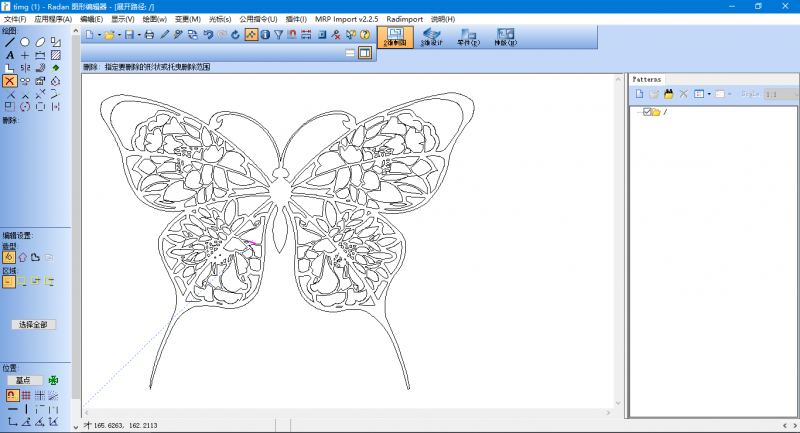Switch to 3D design mode
The width and height of the screenshot is (800, 433).
pos(431,38)
